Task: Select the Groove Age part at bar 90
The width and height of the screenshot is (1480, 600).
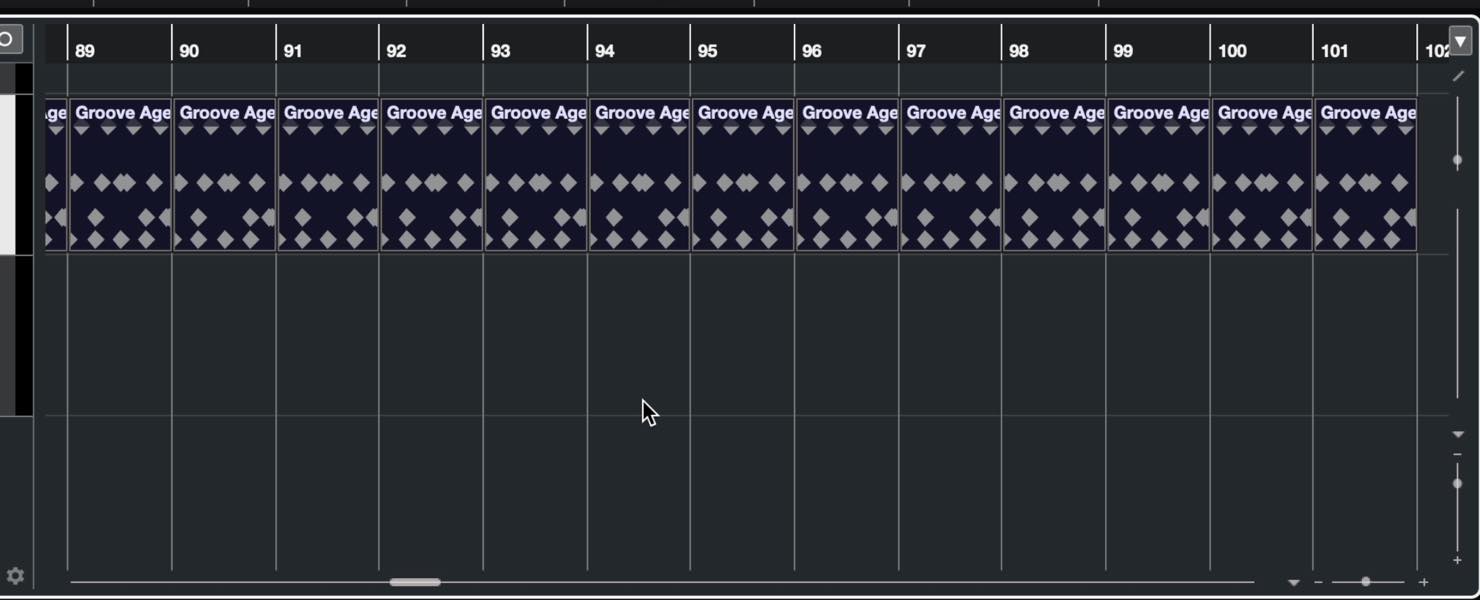Action: point(224,175)
